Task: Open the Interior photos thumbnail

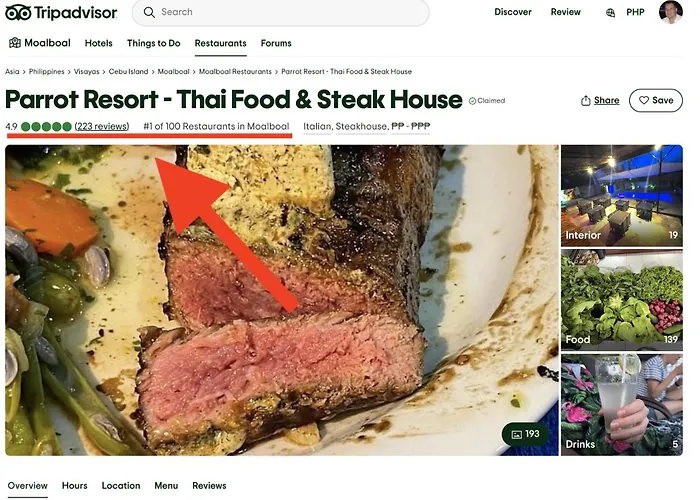Action: (x=621, y=196)
